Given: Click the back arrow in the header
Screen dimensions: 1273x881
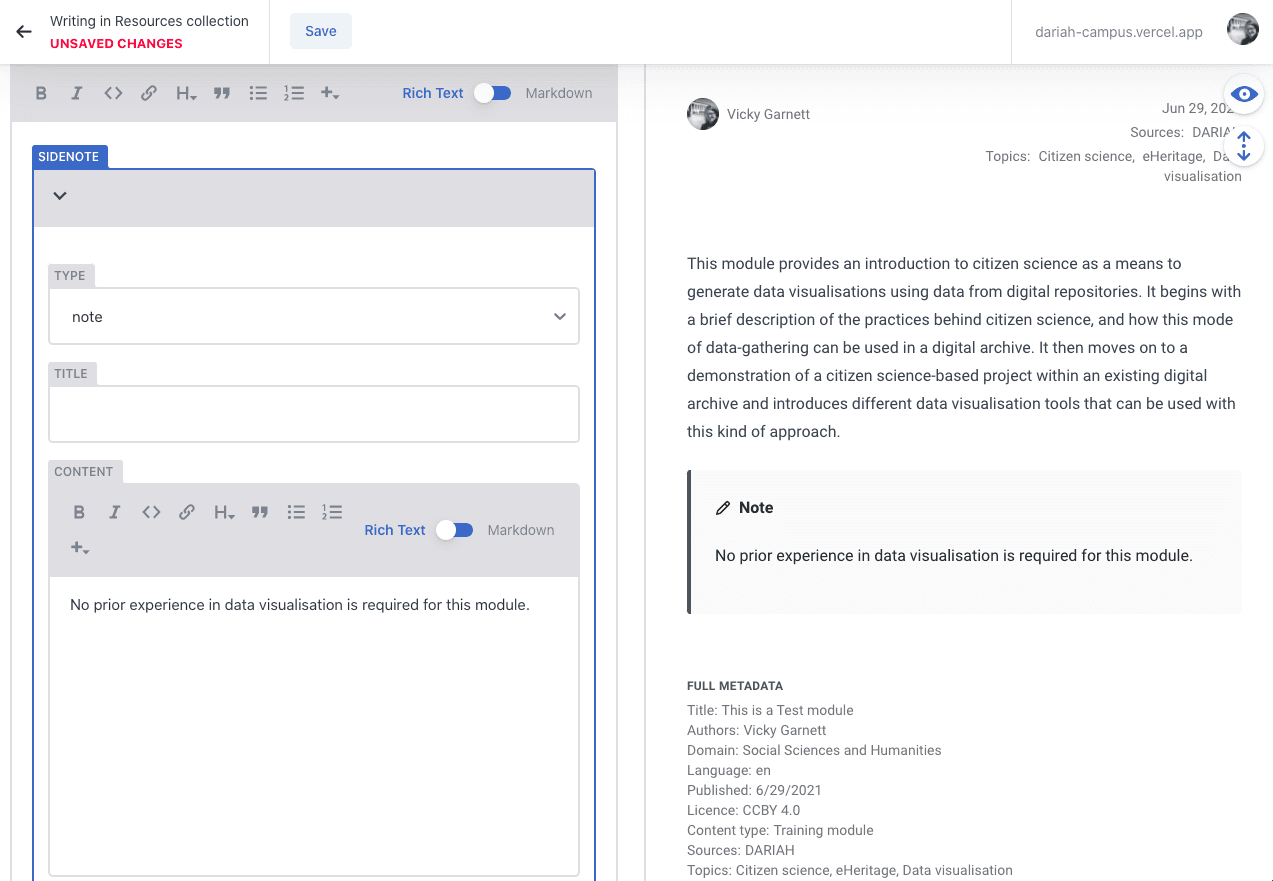Looking at the screenshot, I should click(24, 31).
